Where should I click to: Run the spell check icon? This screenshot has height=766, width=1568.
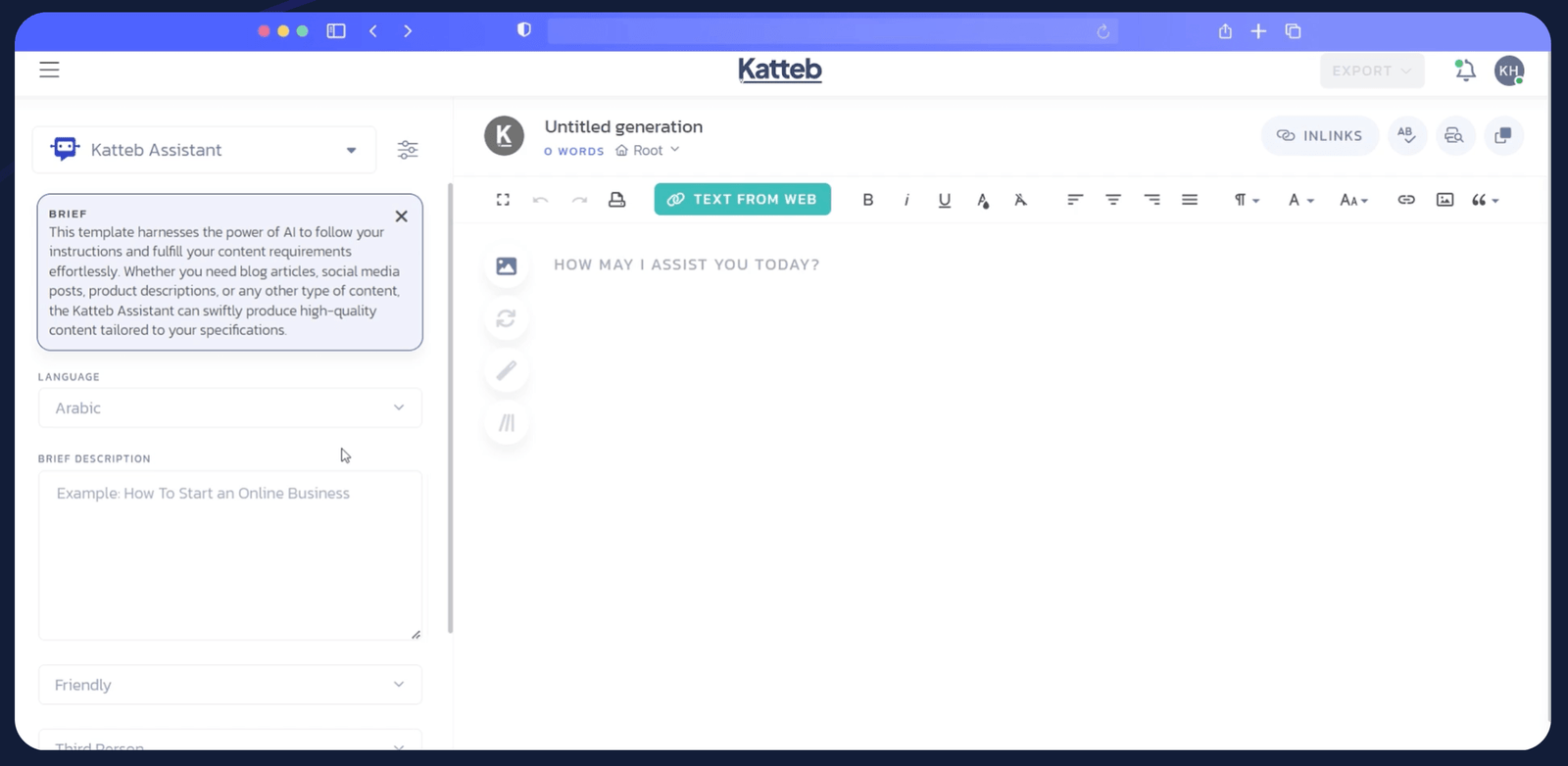tap(1407, 136)
